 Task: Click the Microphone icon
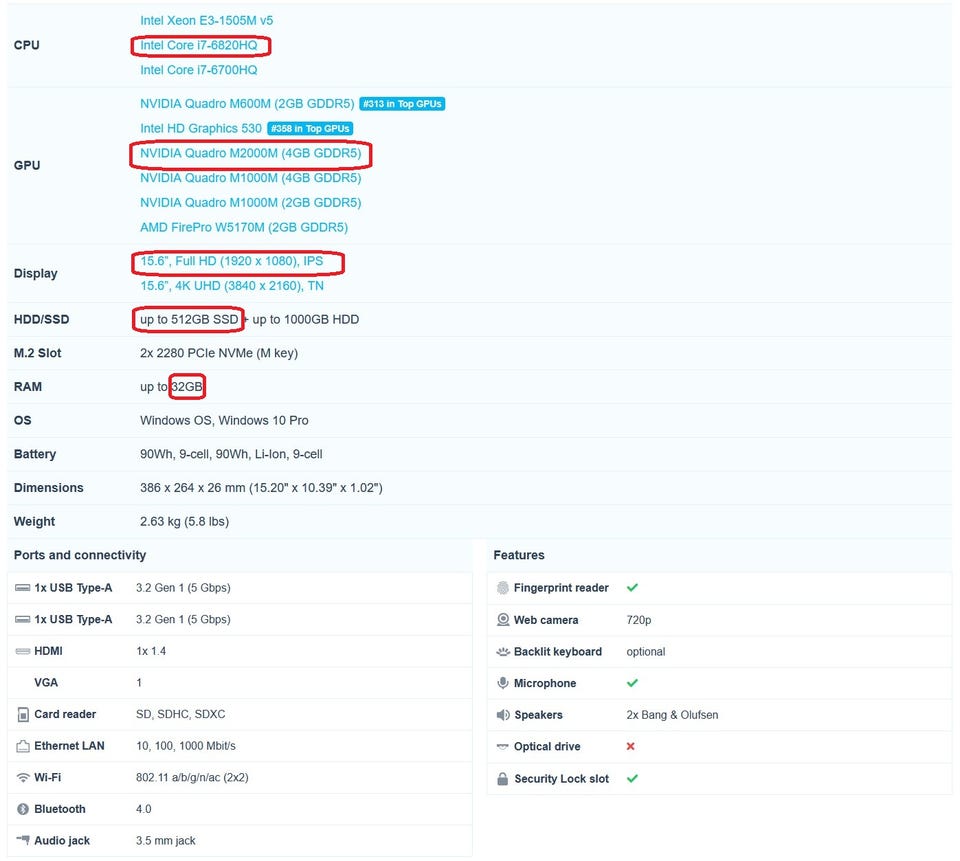click(503, 683)
